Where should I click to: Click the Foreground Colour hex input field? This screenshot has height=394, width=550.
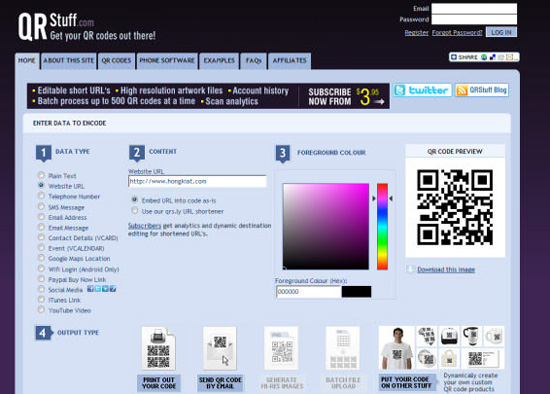tap(309, 292)
